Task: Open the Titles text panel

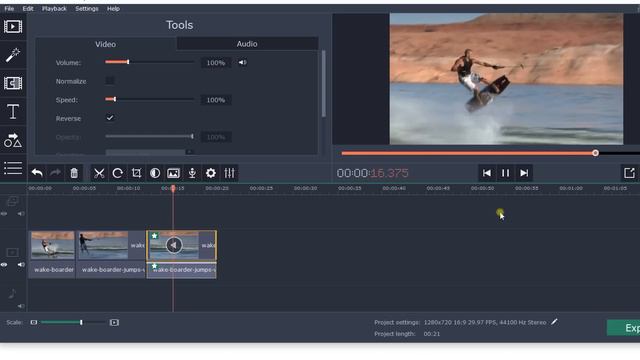Action: 13,111
